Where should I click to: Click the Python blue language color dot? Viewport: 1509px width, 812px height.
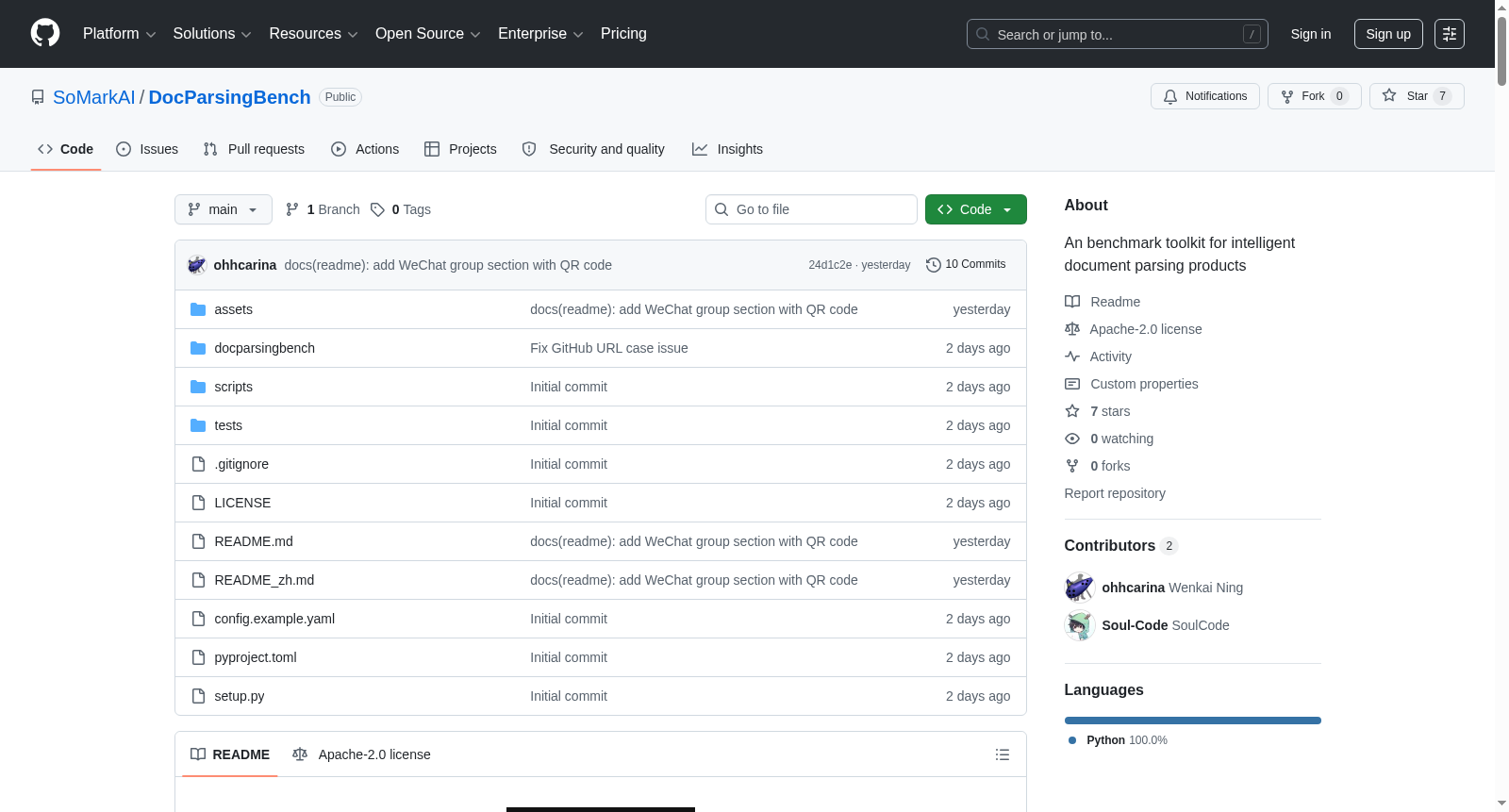pyautogui.click(x=1072, y=740)
